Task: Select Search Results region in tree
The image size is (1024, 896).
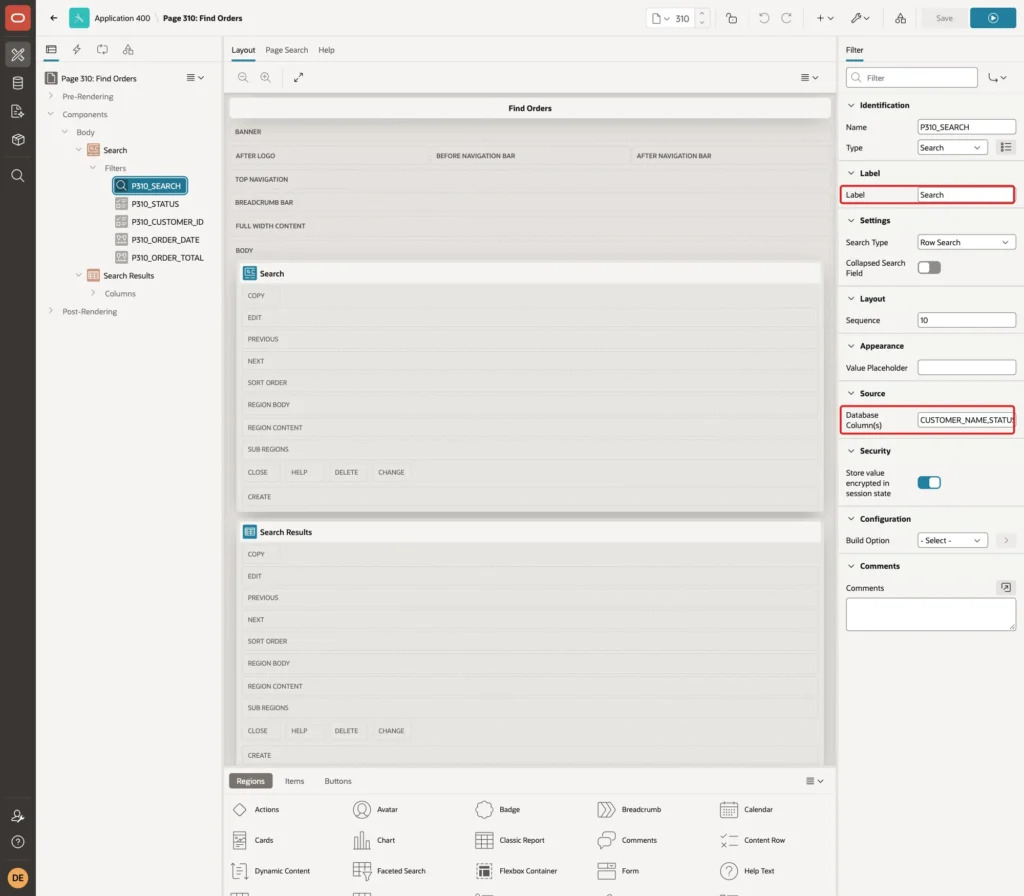Action: pos(129,276)
